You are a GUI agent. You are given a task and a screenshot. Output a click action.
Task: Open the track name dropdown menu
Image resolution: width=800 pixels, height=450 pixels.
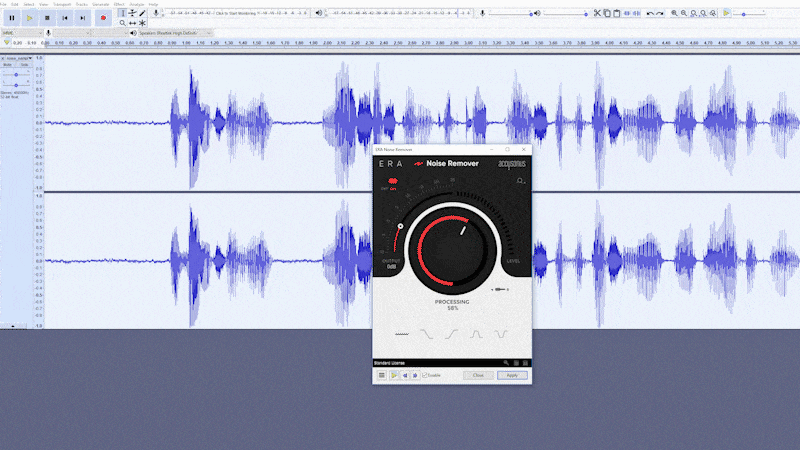click(x=19, y=58)
